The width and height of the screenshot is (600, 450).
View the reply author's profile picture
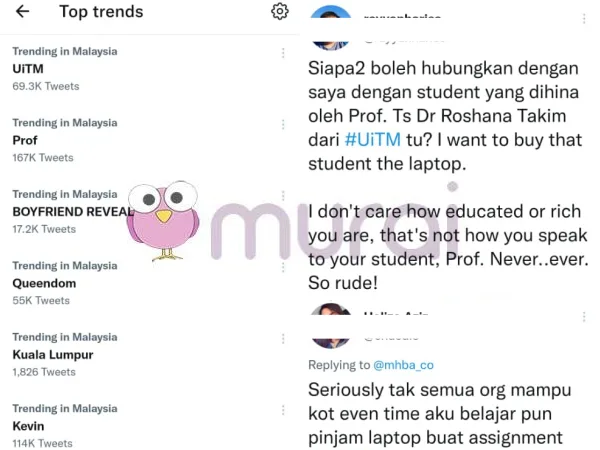point(331,326)
